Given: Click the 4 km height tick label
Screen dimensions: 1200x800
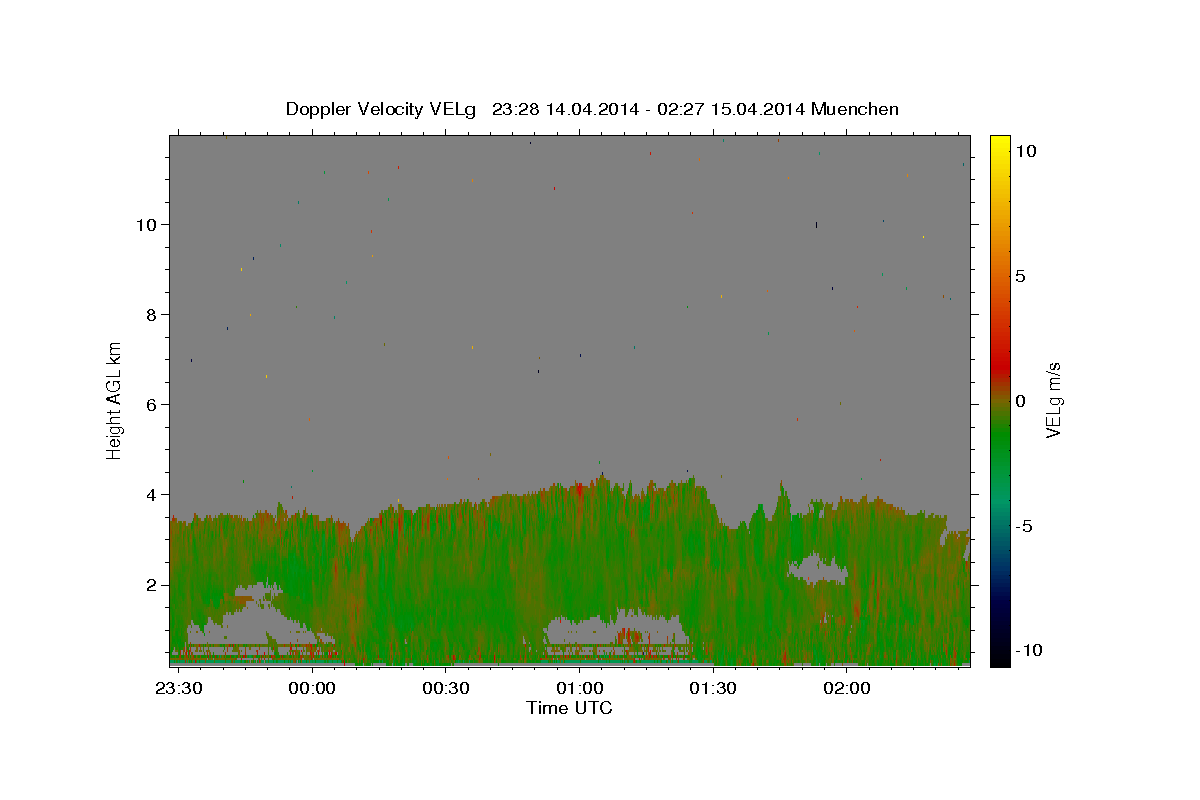Looking at the screenshot, I should click(151, 494).
